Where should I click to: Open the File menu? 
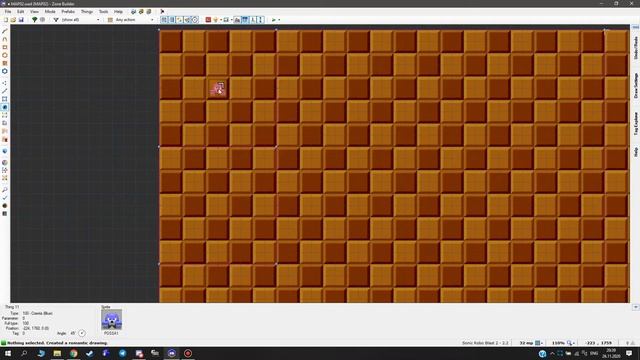pos(8,12)
